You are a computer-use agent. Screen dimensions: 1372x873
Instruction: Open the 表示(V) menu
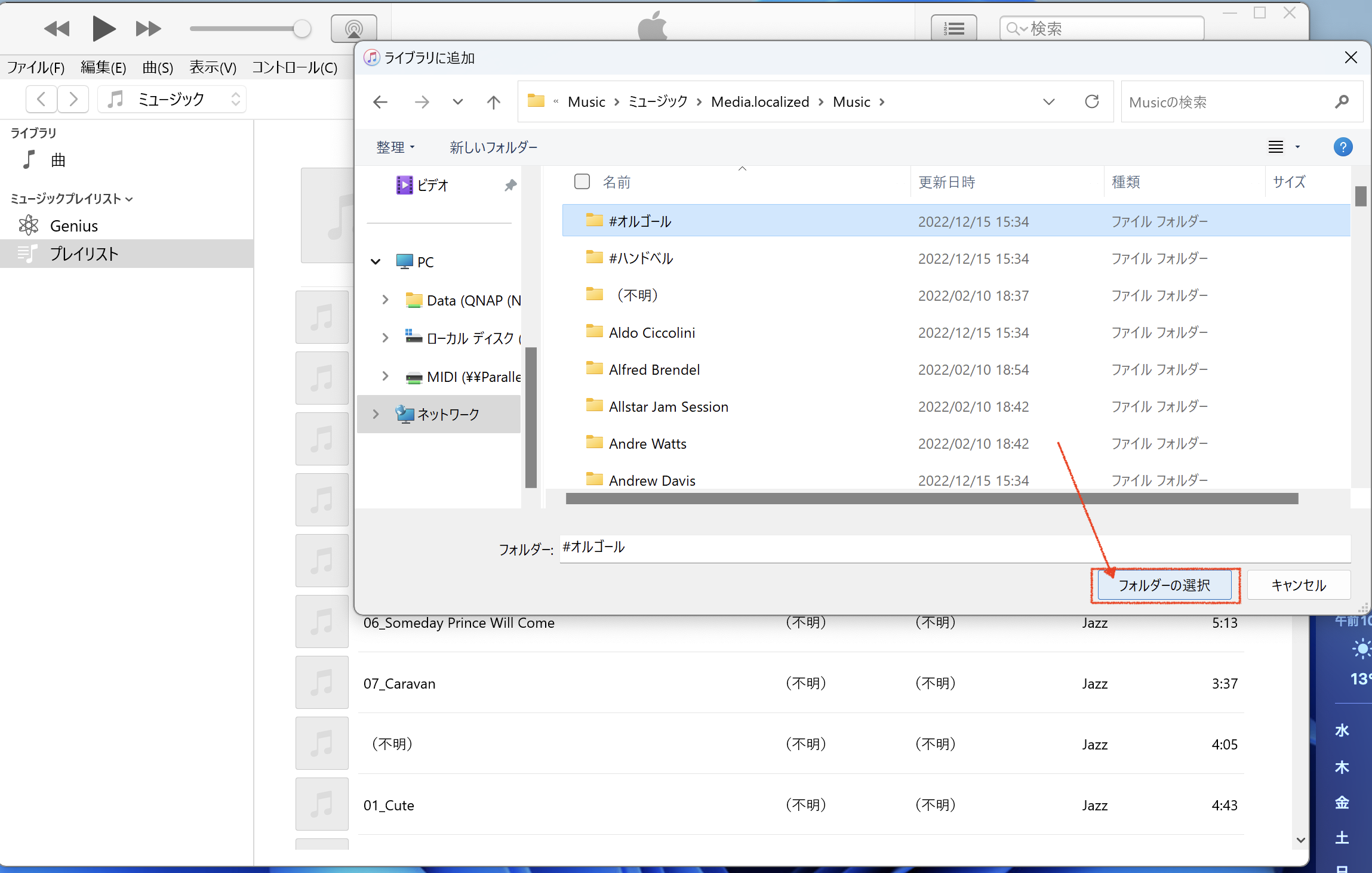point(213,67)
